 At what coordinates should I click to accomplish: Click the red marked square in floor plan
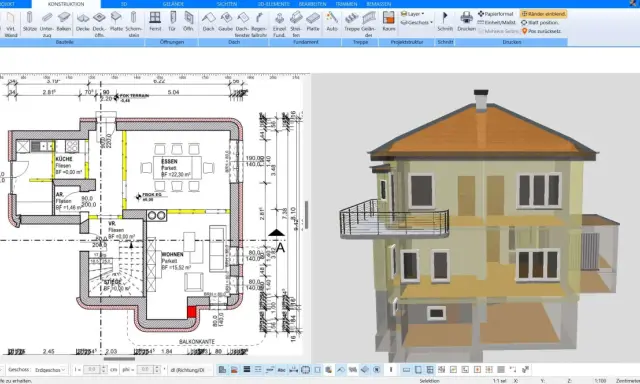click(x=191, y=312)
